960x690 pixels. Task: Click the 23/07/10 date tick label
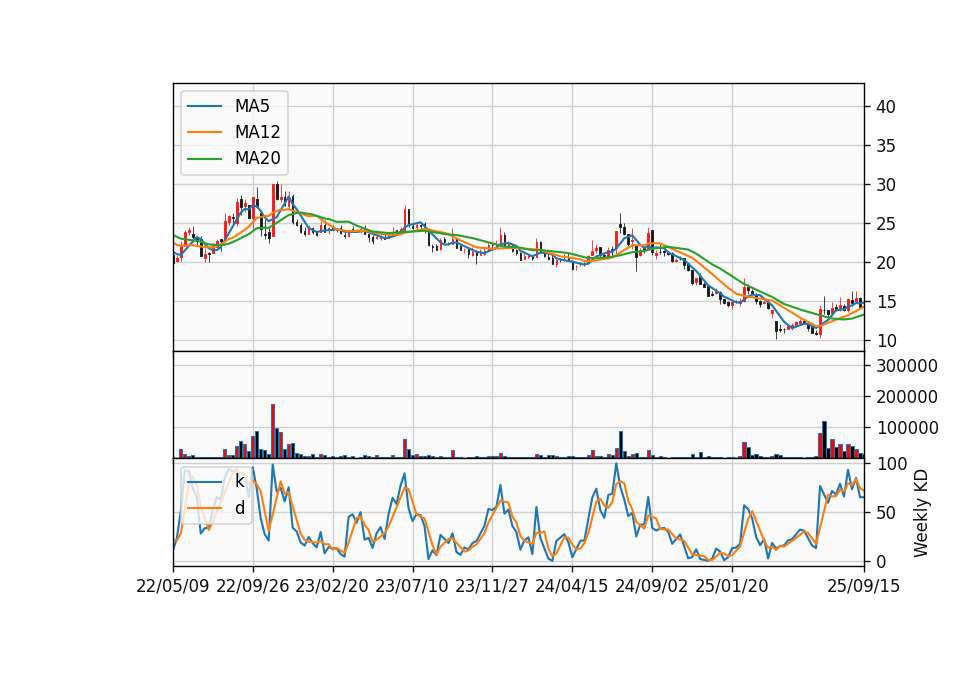pos(412,586)
